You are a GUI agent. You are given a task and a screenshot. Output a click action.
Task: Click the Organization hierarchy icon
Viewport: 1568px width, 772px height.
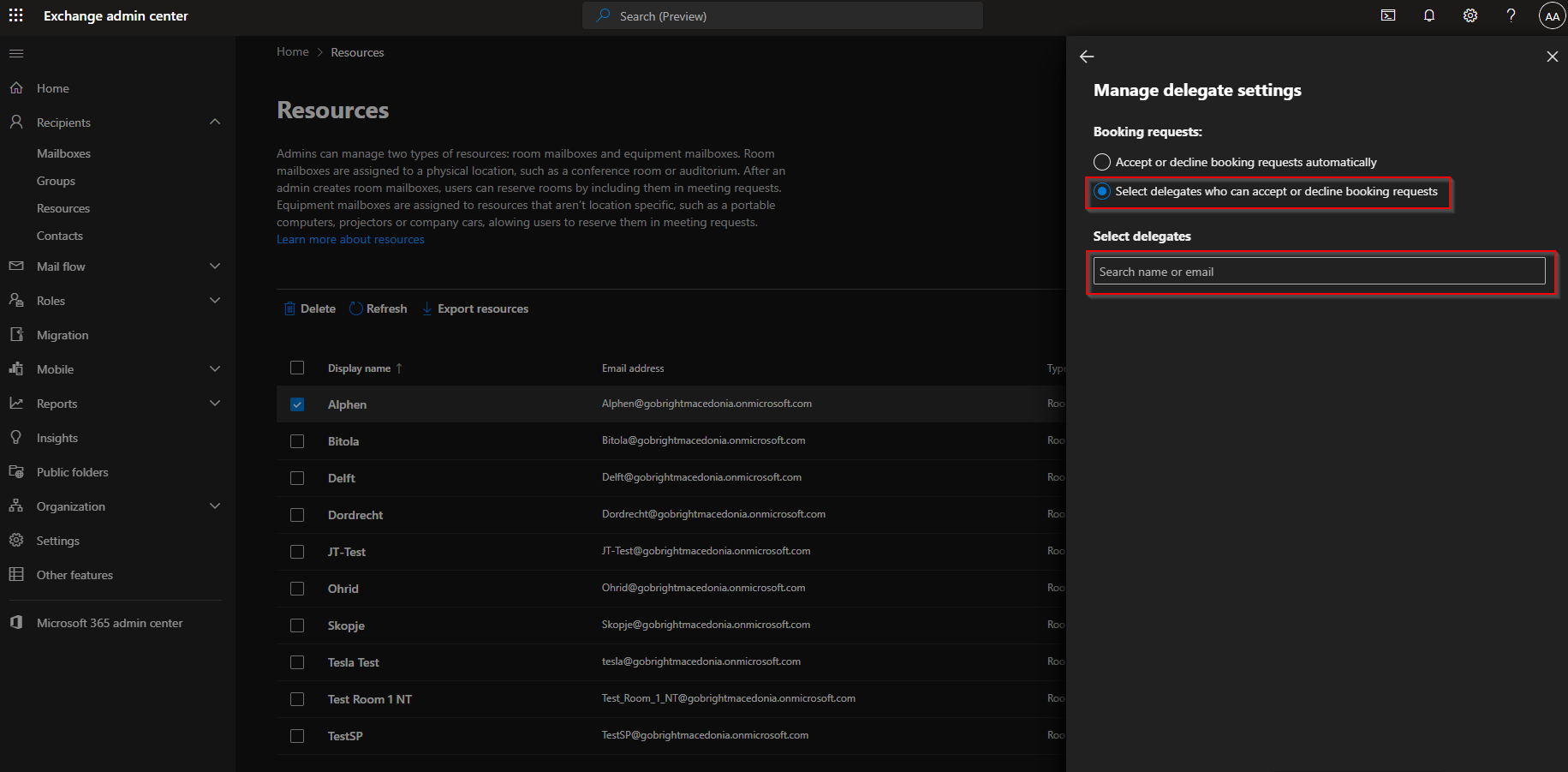tap(16, 506)
